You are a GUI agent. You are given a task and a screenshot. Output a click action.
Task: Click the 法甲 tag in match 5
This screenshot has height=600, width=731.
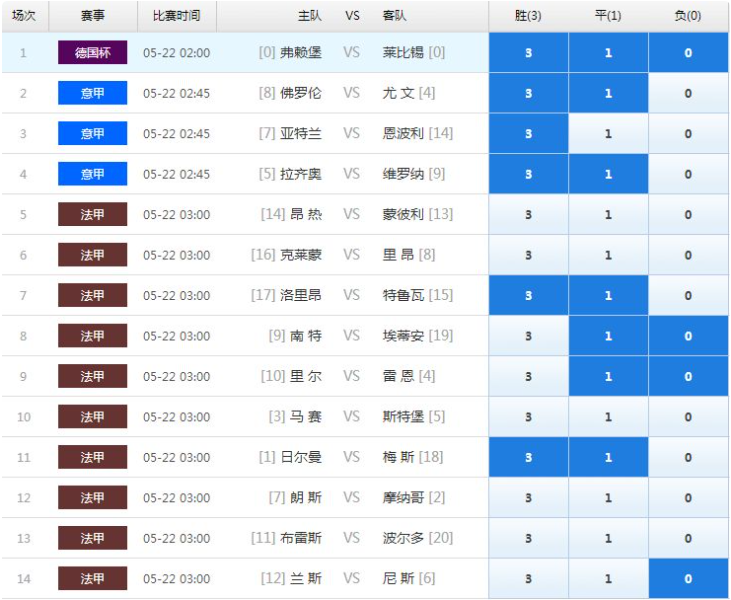(92, 214)
